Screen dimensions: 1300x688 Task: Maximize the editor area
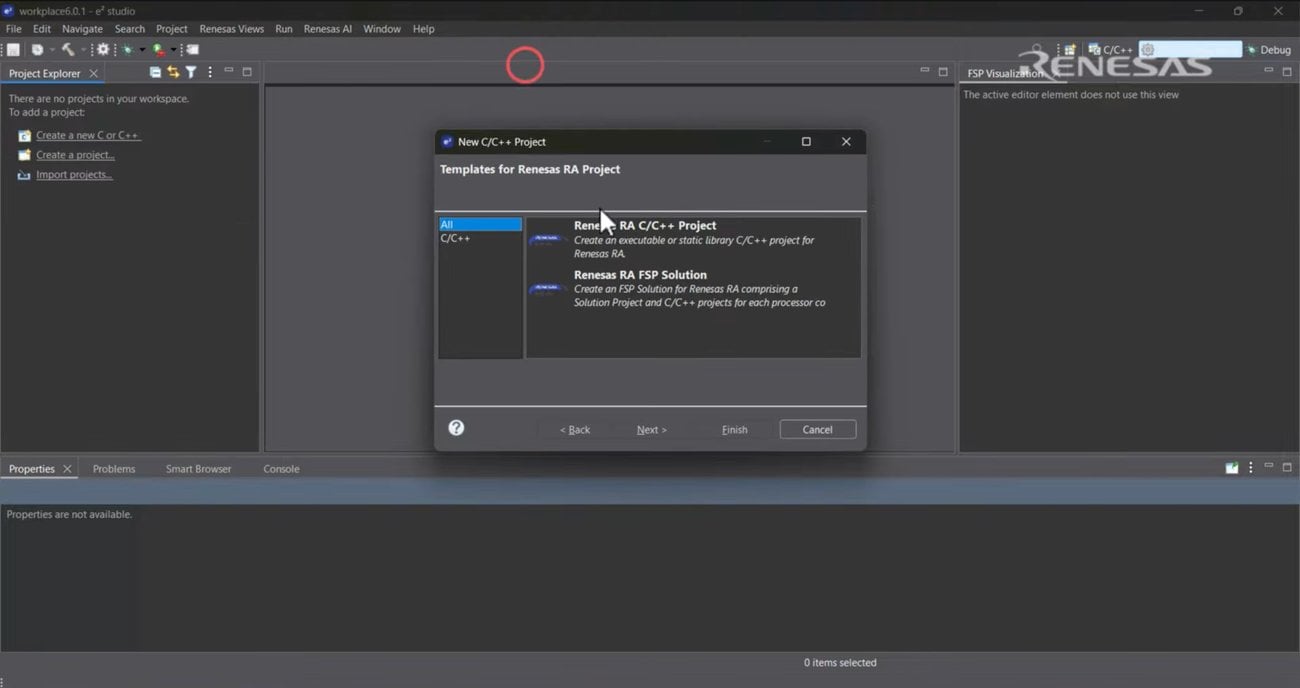tap(943, 72)
